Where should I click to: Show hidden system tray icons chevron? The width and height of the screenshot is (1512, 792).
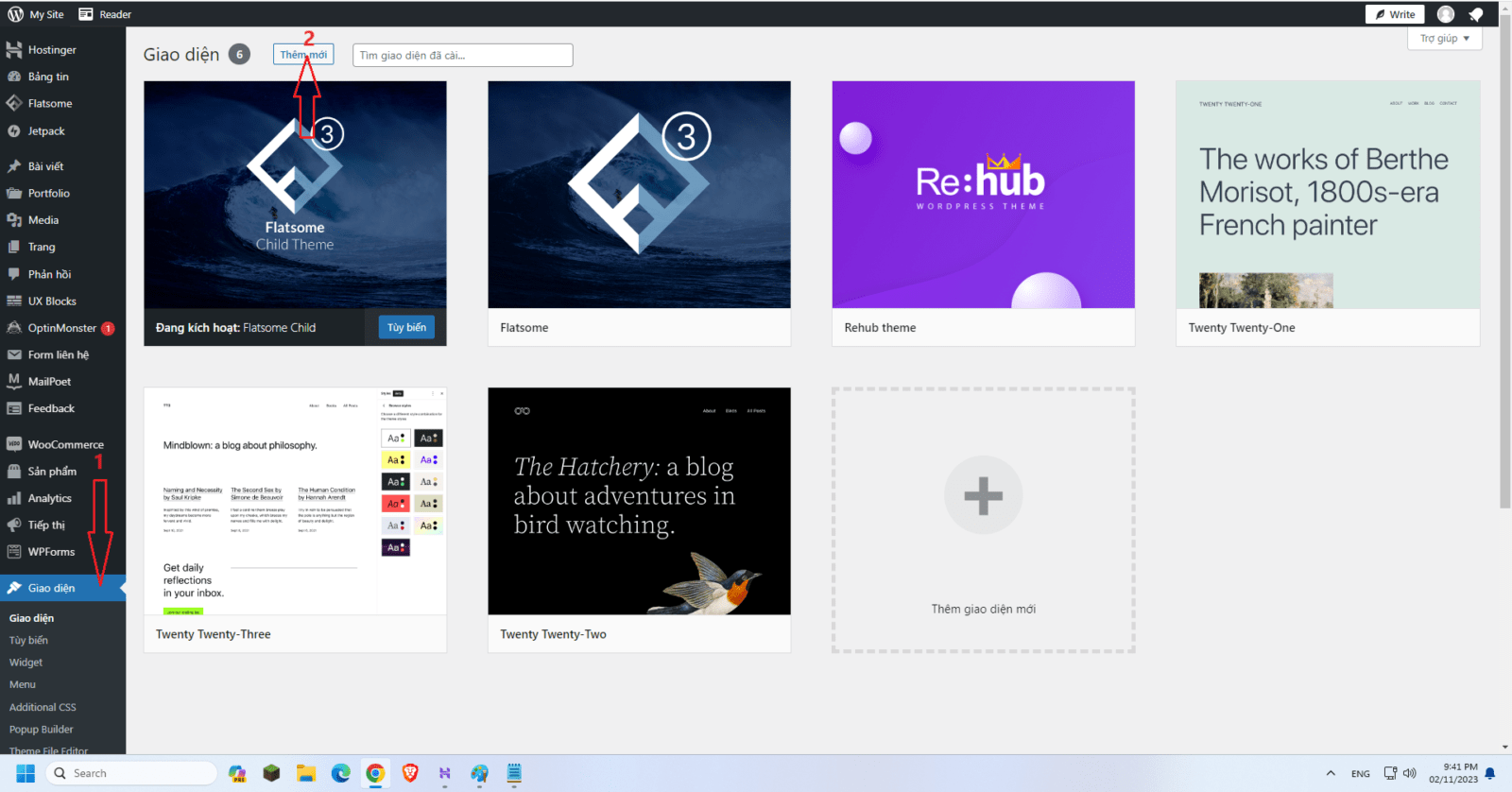pos(1331,773)
